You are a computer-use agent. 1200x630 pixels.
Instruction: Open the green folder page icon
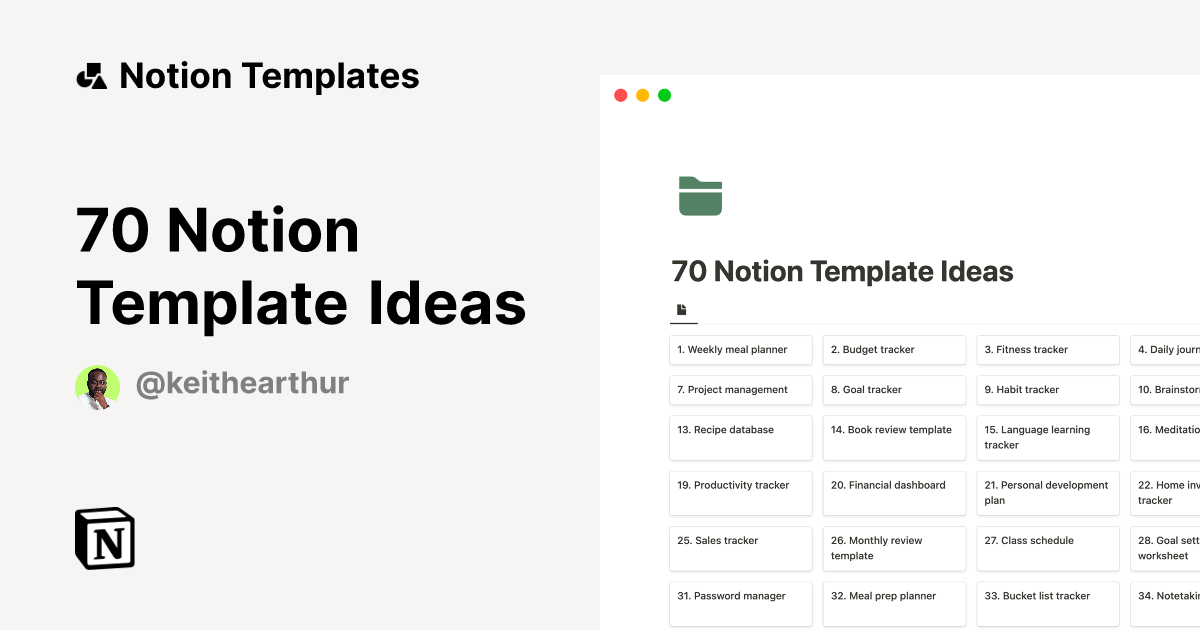point(700,196)
